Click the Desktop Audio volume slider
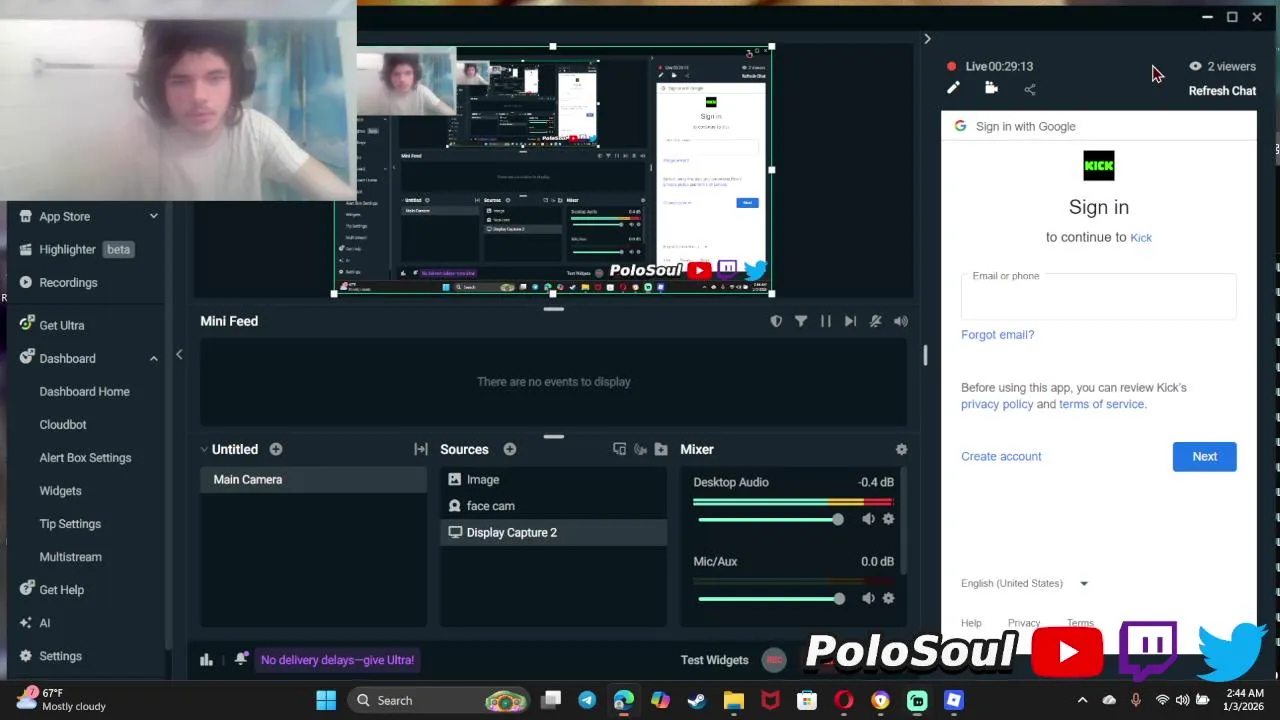Screen dimensions: 1280x720 [x=770, y=519]
